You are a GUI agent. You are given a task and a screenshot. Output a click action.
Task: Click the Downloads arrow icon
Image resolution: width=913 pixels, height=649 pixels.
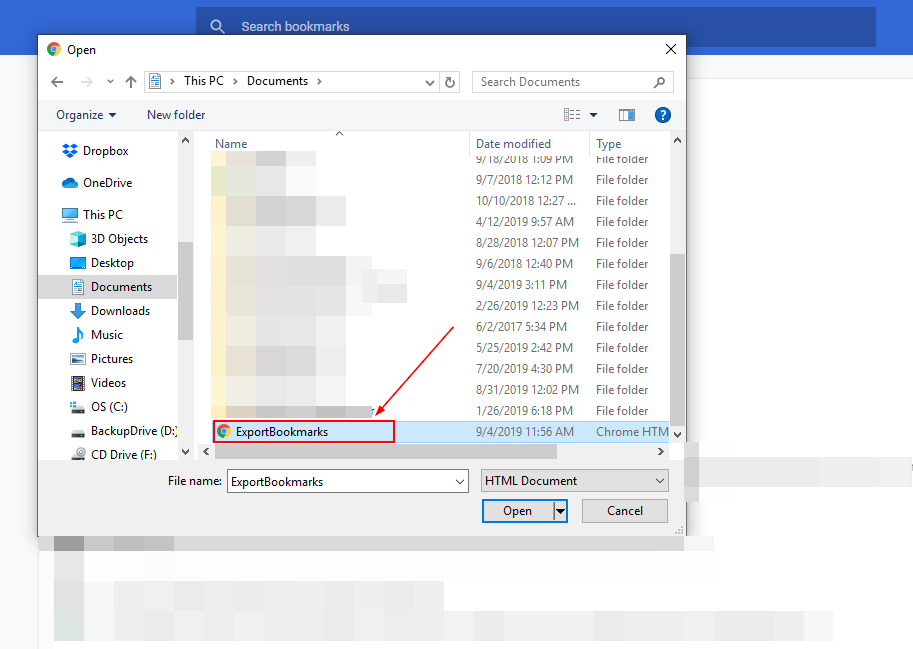pyautogui.click(x=77, y=311)
